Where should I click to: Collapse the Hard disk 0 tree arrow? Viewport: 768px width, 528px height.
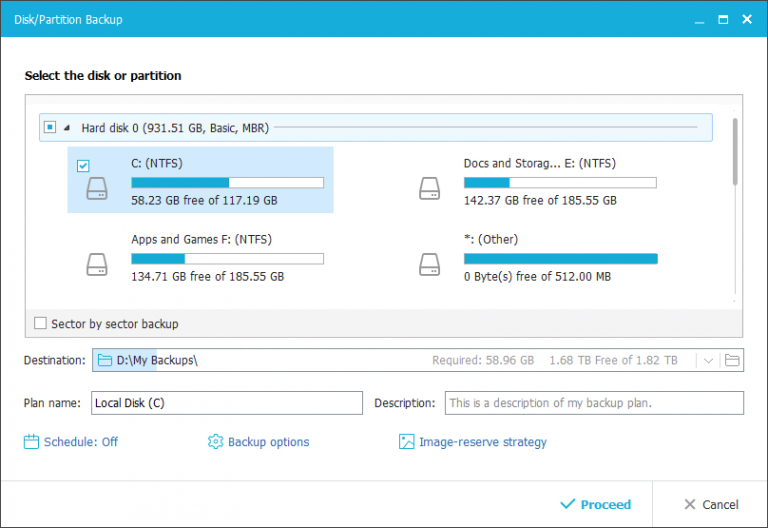67,128
